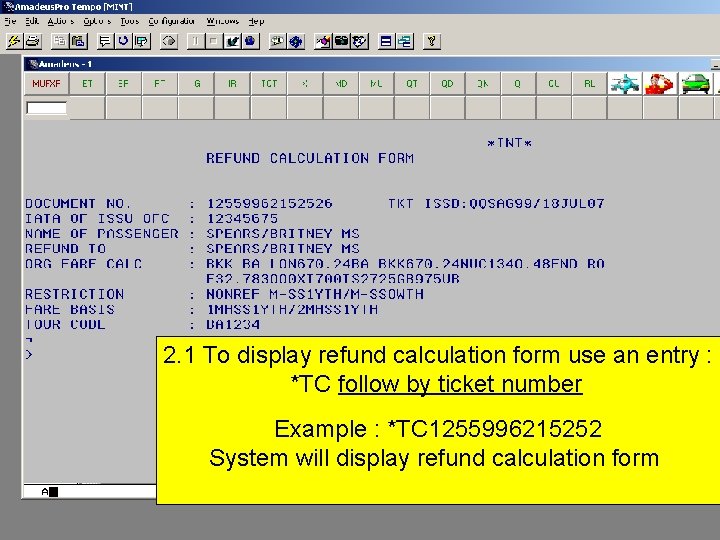720x540 pixels.
Task: Click the printer icon in toolbar
Action: 33,41
